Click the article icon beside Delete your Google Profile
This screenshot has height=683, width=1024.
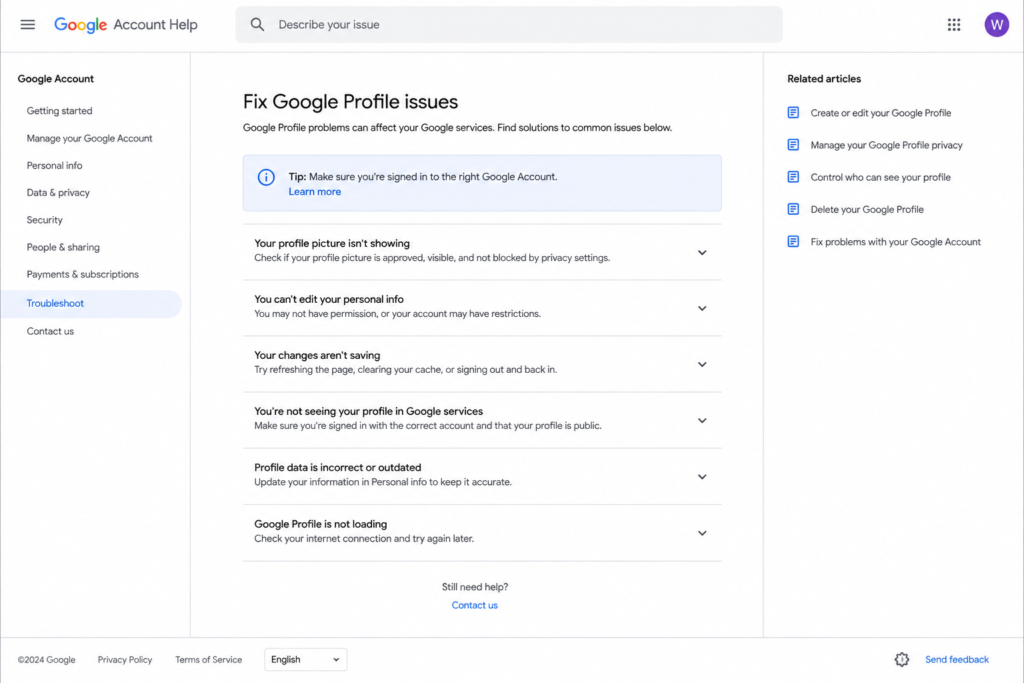[x=793, y=209]
